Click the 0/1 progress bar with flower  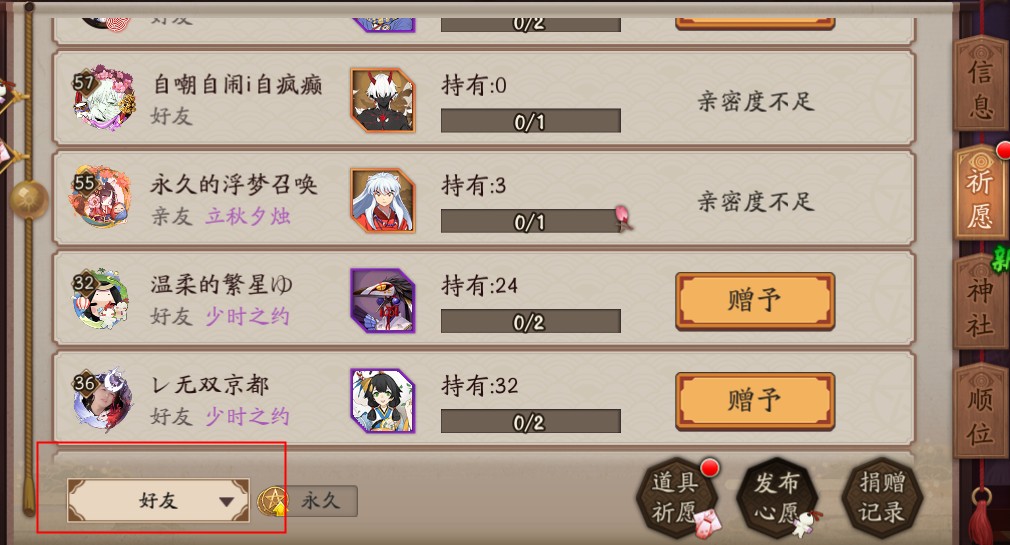click(531, 222)
